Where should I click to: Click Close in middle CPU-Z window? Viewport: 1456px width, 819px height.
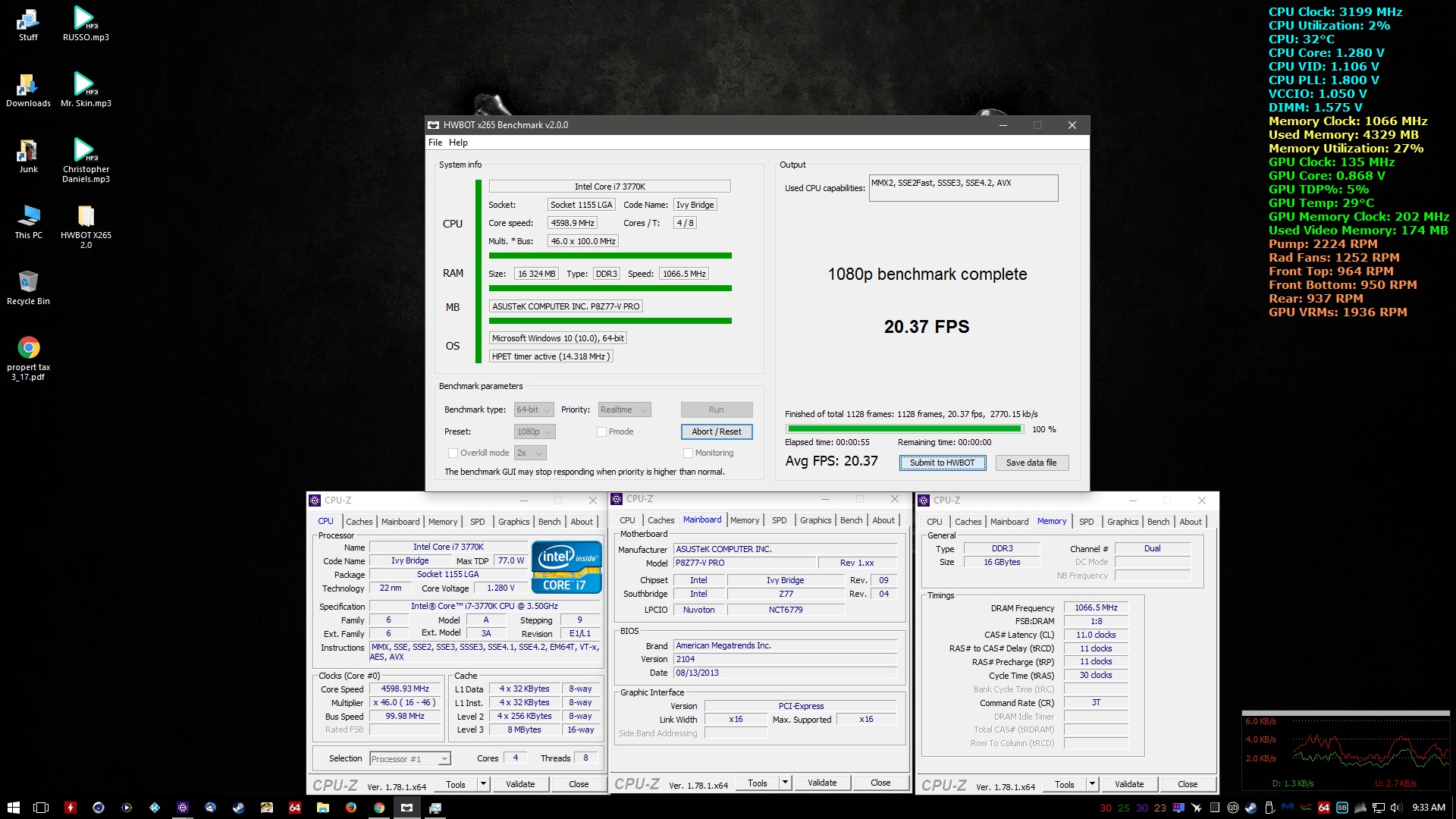(880, 783)
